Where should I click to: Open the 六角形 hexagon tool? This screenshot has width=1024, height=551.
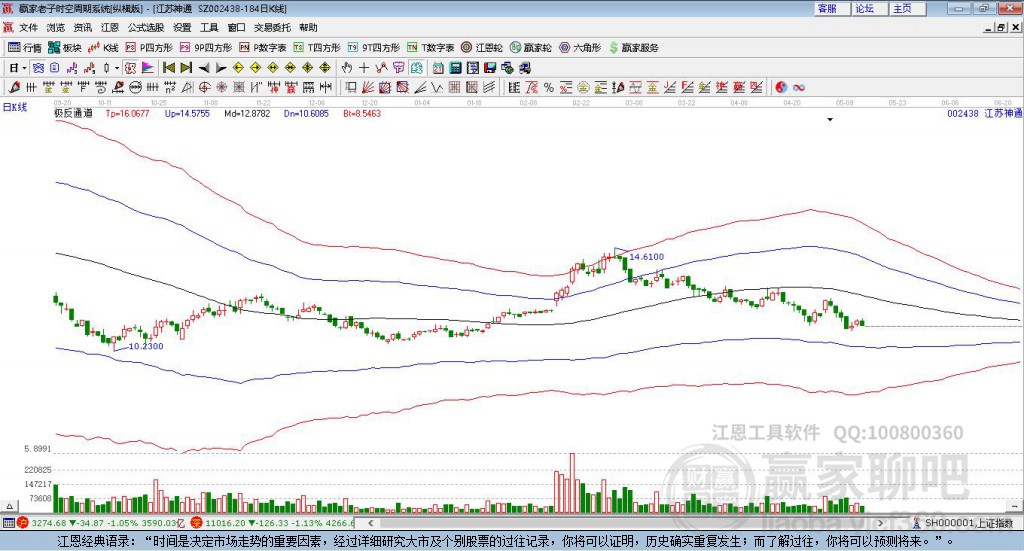pyautogui.click(x=580, y=48)
